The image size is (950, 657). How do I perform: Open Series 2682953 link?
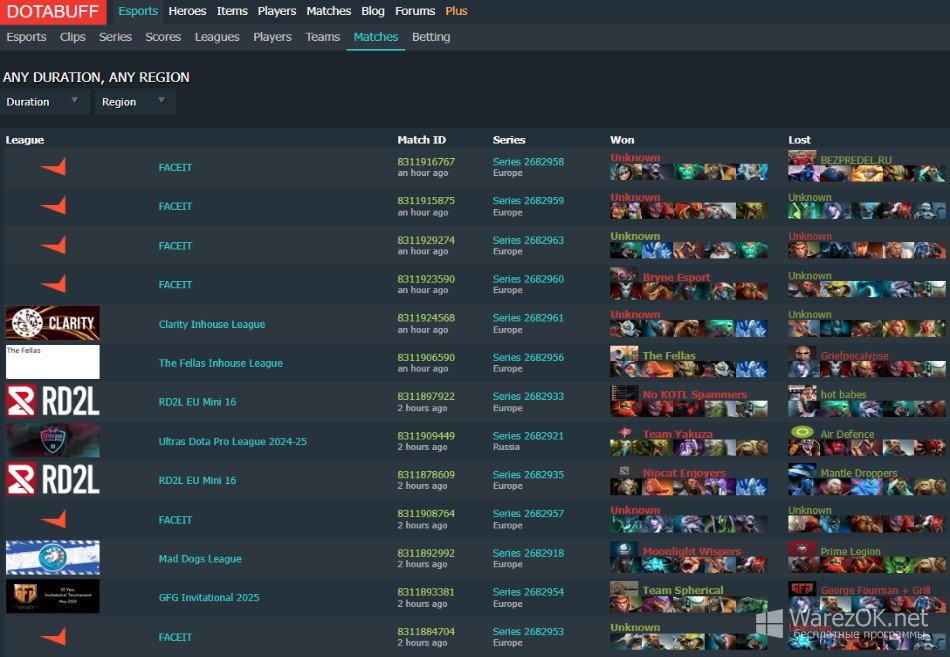(528, 632)
